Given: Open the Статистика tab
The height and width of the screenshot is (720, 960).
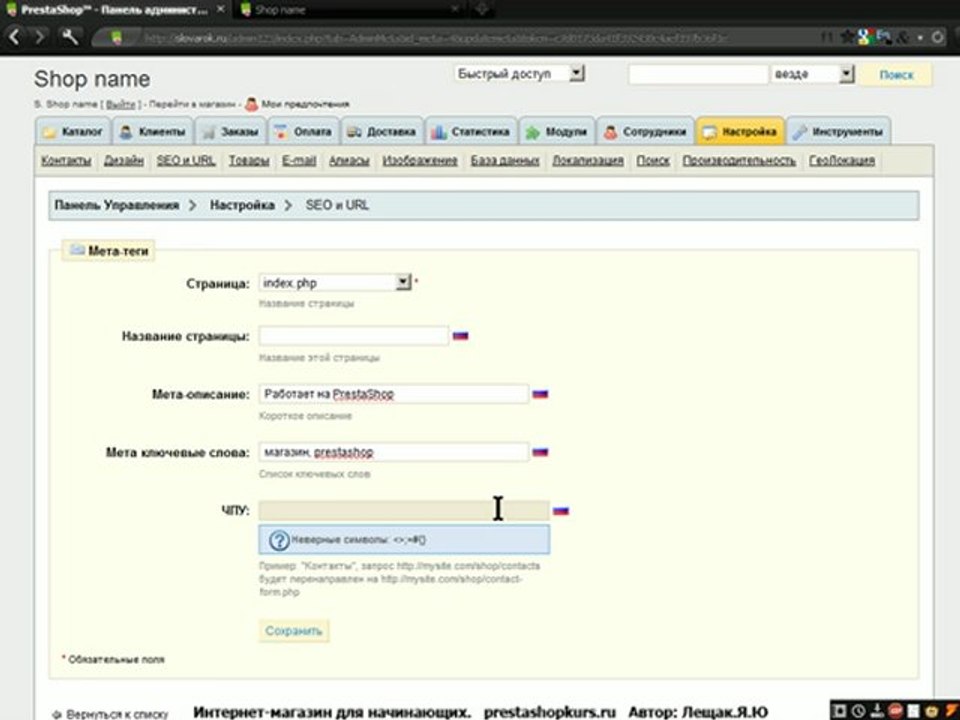Looking at the screenshot, I should 471,132.
